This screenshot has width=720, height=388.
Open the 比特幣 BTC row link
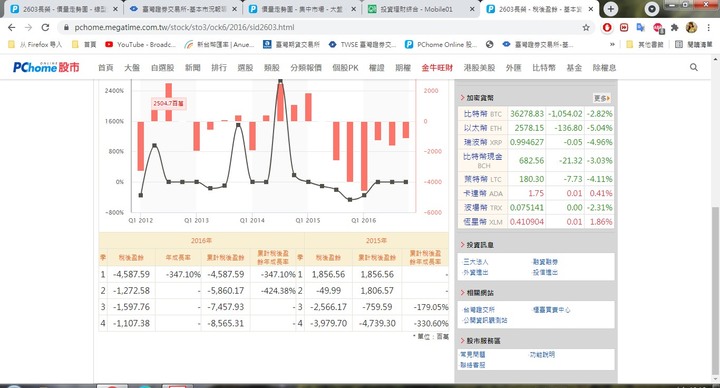[x=482, y=114]
